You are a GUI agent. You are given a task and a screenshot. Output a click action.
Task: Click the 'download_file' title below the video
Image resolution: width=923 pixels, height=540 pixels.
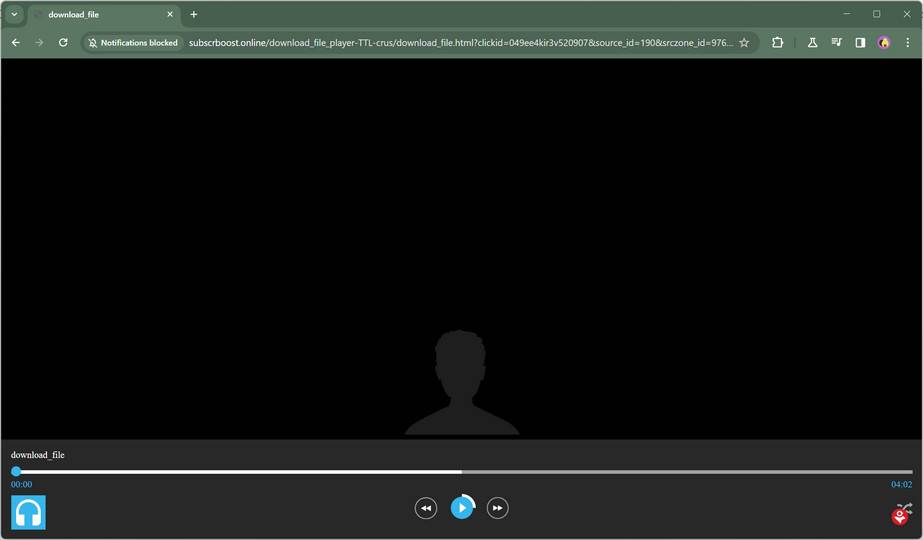pyautogui.click(x=38, y=455)
